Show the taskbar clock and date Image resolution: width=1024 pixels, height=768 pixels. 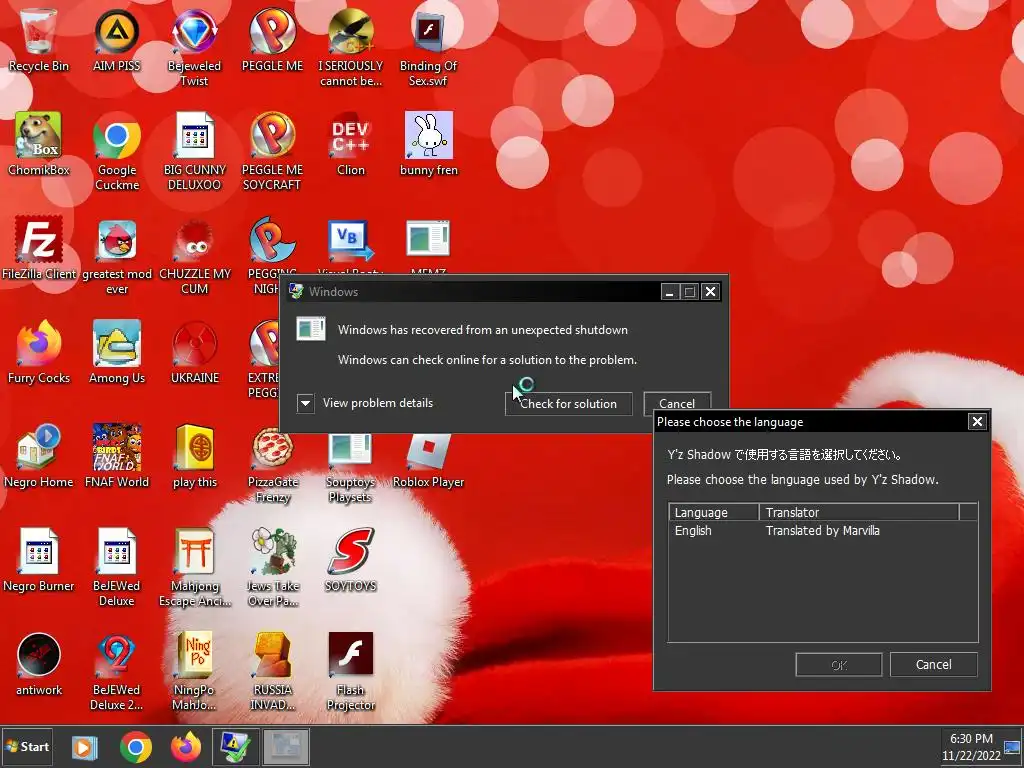(x=971, y=747)
